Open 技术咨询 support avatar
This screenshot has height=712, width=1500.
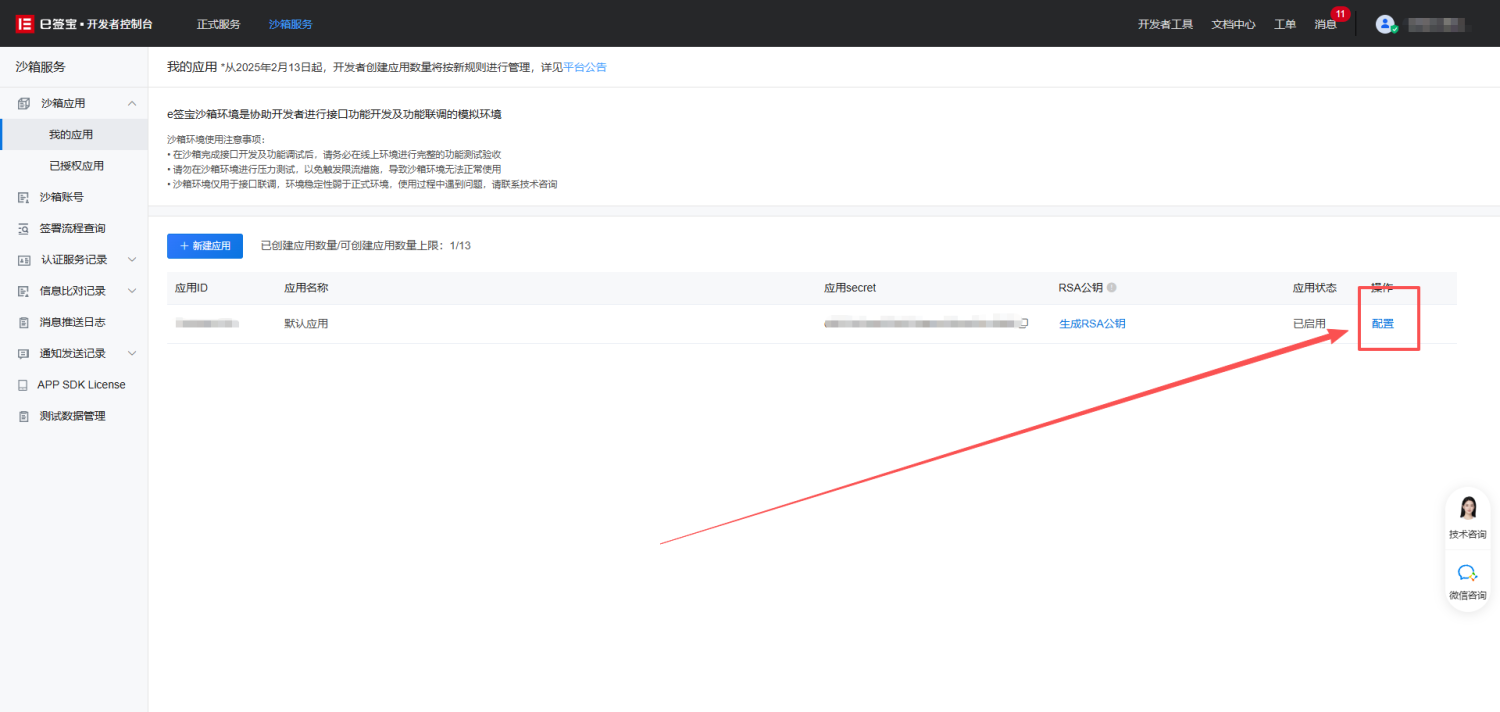(x=1467, y=508)
